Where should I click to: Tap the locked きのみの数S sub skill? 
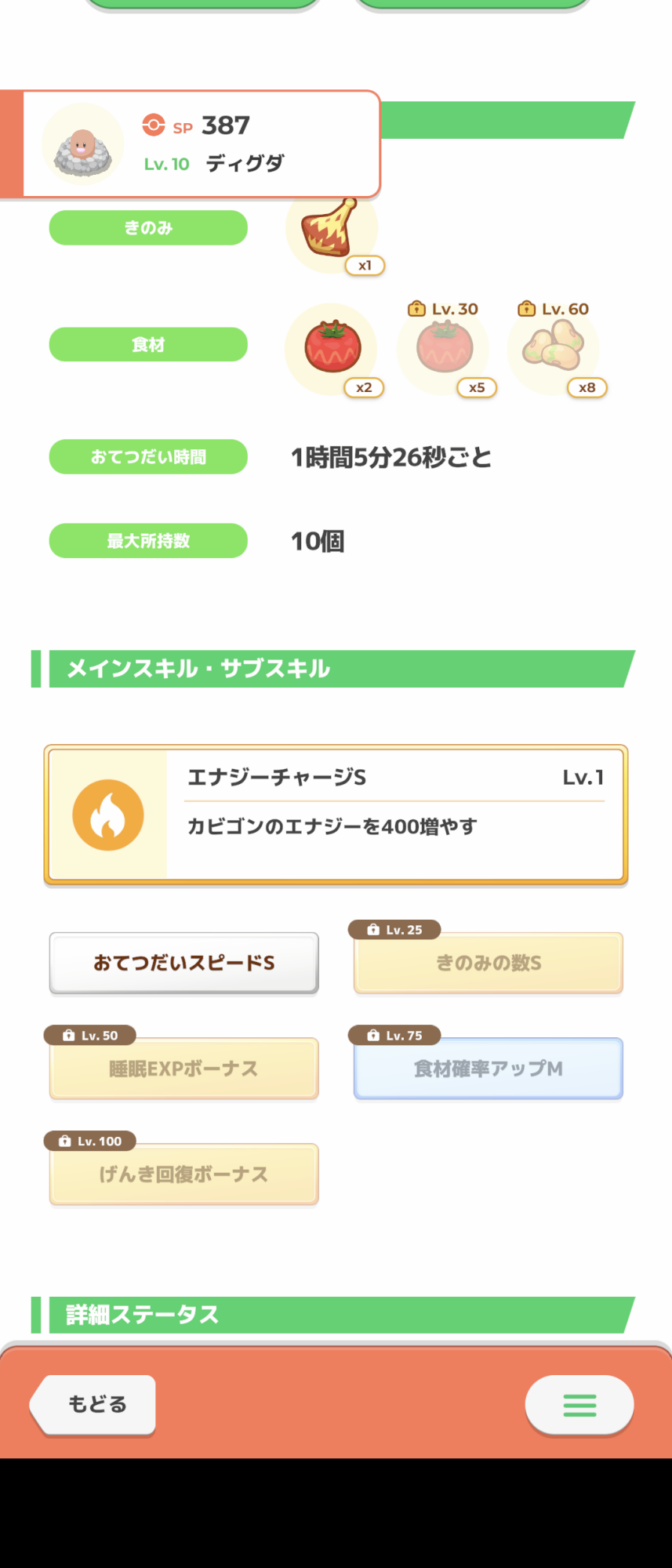[x=489, y=963]
